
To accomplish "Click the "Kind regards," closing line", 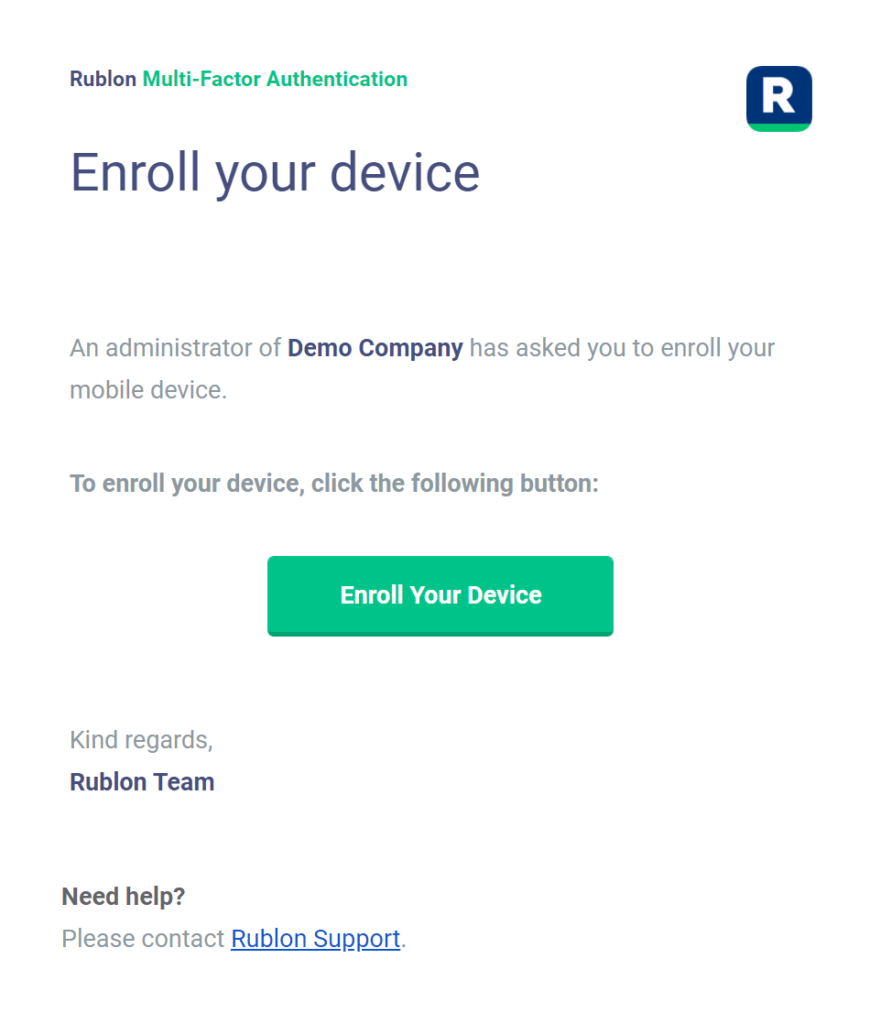I will [141, 740].
